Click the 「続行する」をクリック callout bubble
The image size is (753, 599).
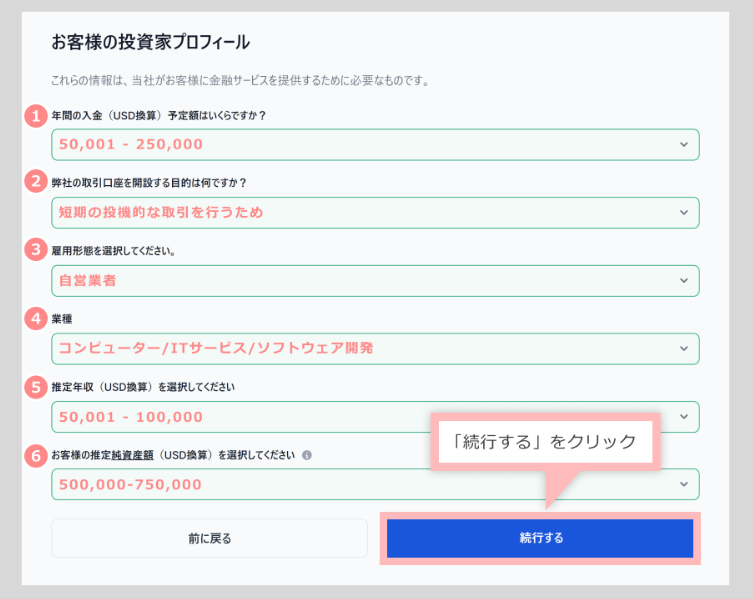pyautogui.click(x=546, y=441)
